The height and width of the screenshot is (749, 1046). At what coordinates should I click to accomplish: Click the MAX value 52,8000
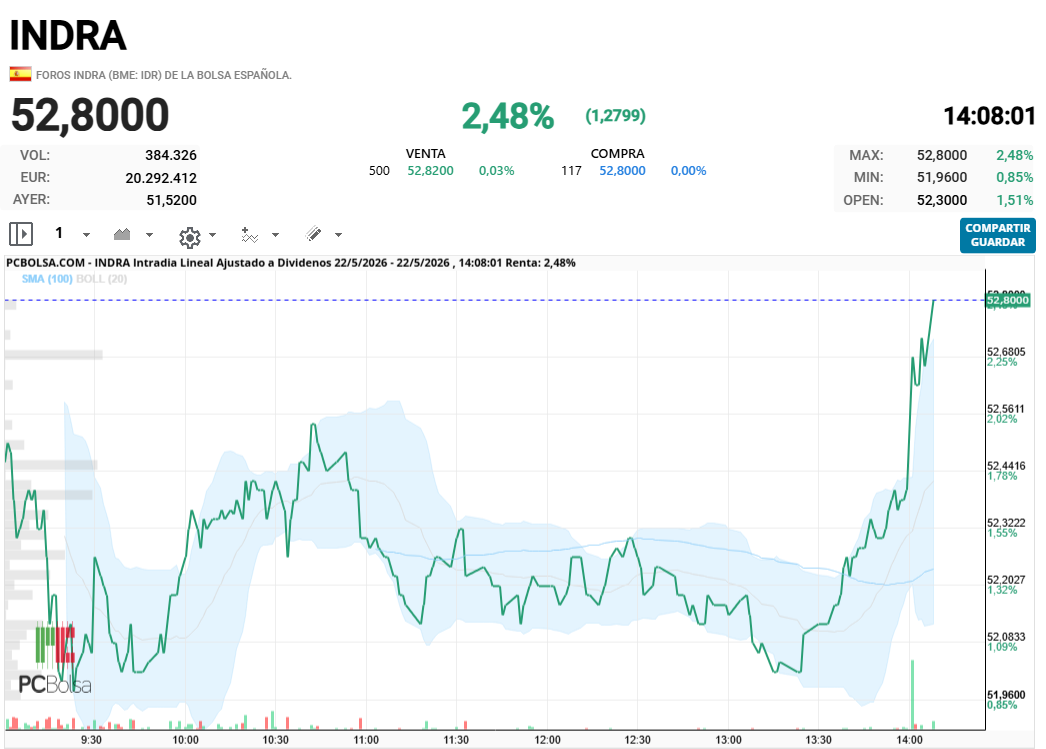[x=942, y=155]
